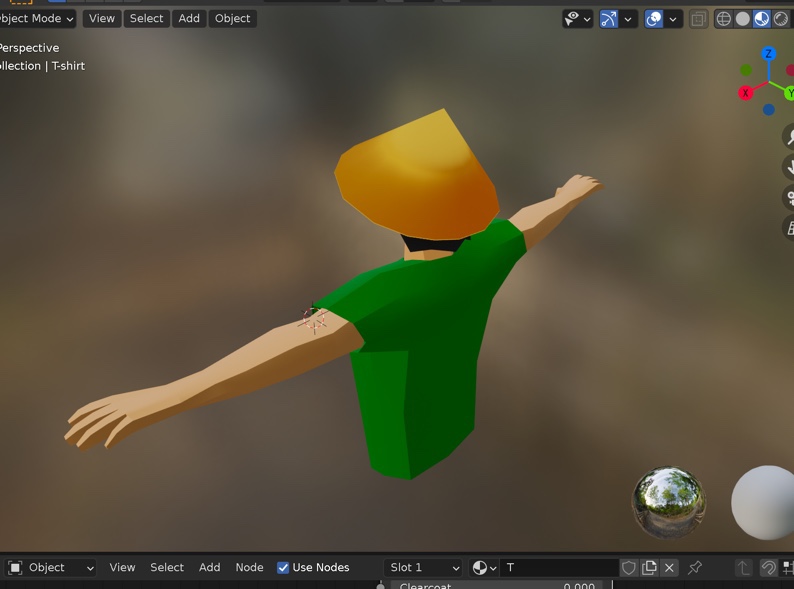Image resolution: width=794 pixels, height=589 pixels.
Task: Toggle the show gizmo button
Action: coord(608,19)
